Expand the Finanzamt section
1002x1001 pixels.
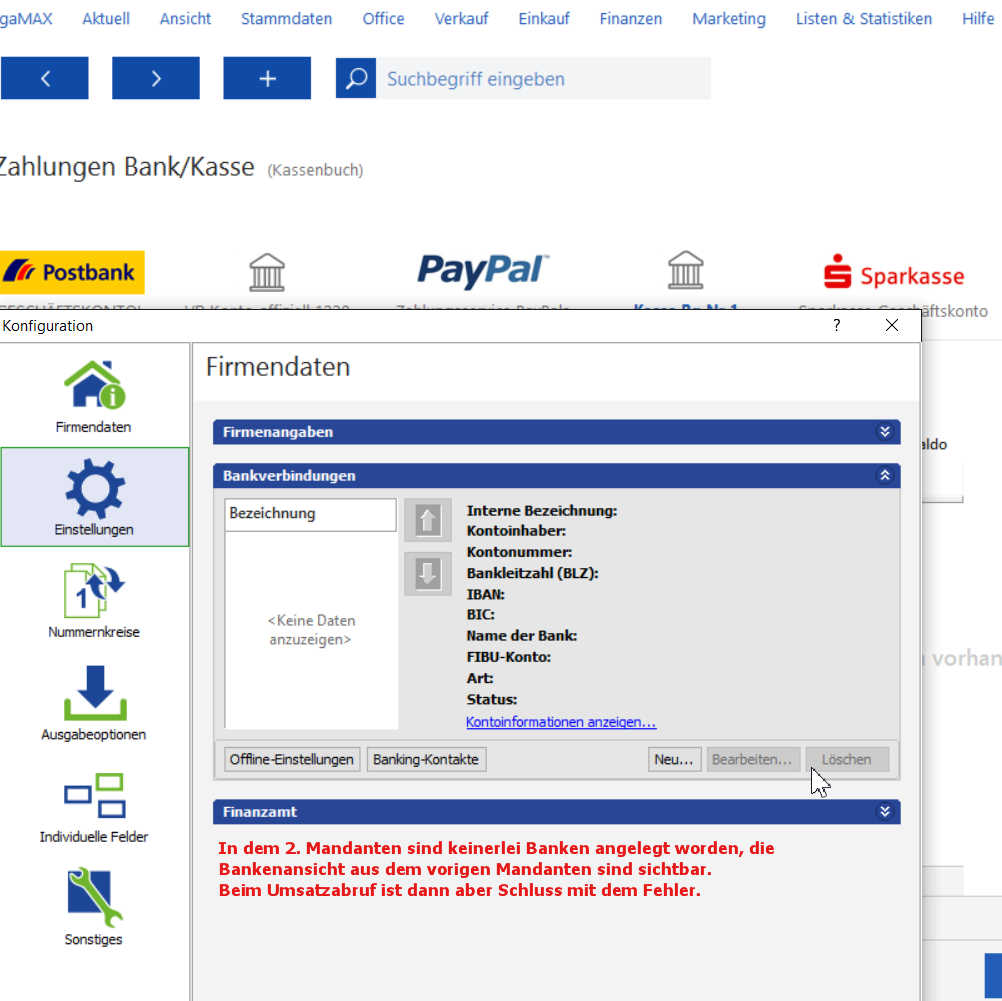[x=884, y=811]
